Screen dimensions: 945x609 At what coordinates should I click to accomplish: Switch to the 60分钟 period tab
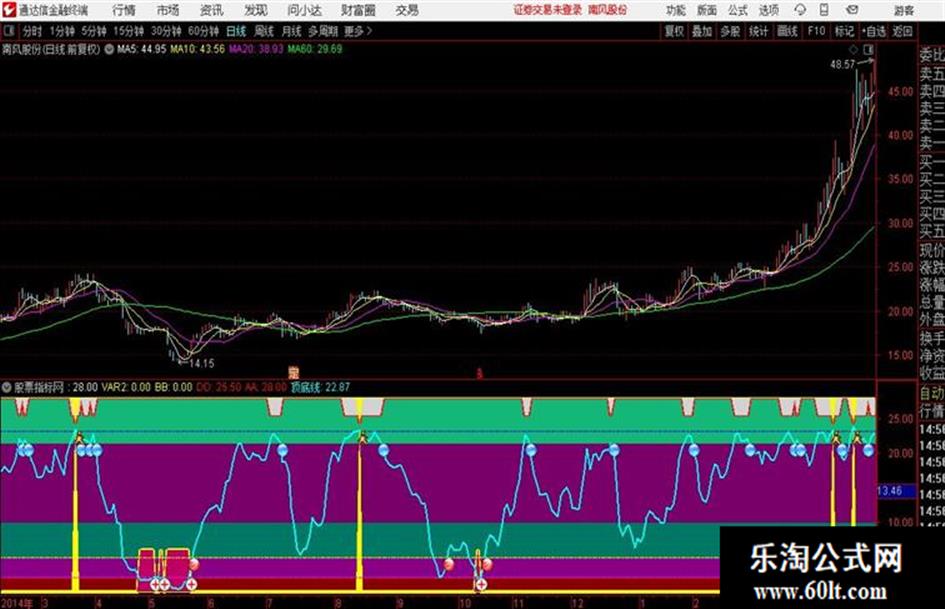203,31
